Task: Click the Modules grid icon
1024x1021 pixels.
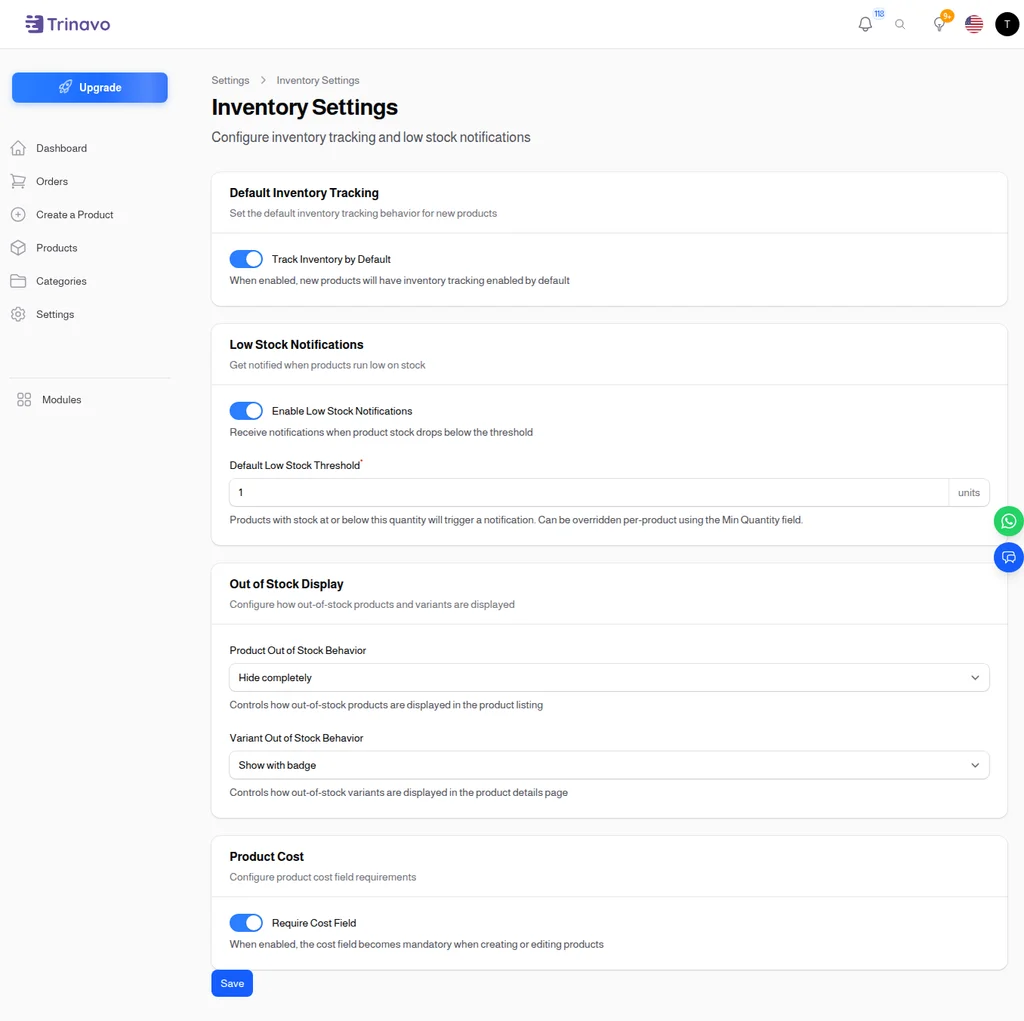Action: [x=24, y=400]
